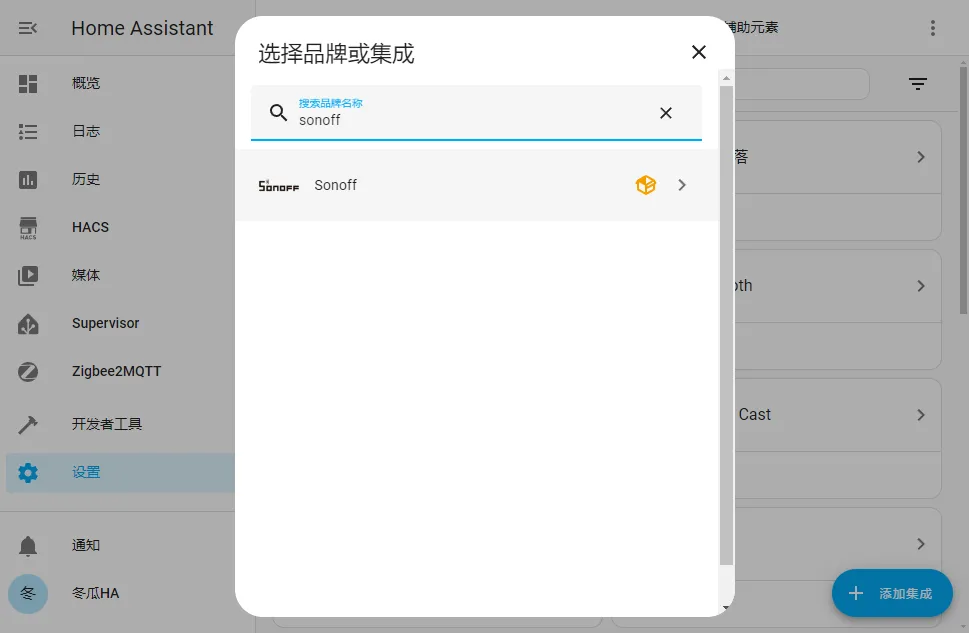Image resolution: width=969 pixels, height=633 pixels.
Task: Click the orange custom integration box icon
Action: click(645, 185)
